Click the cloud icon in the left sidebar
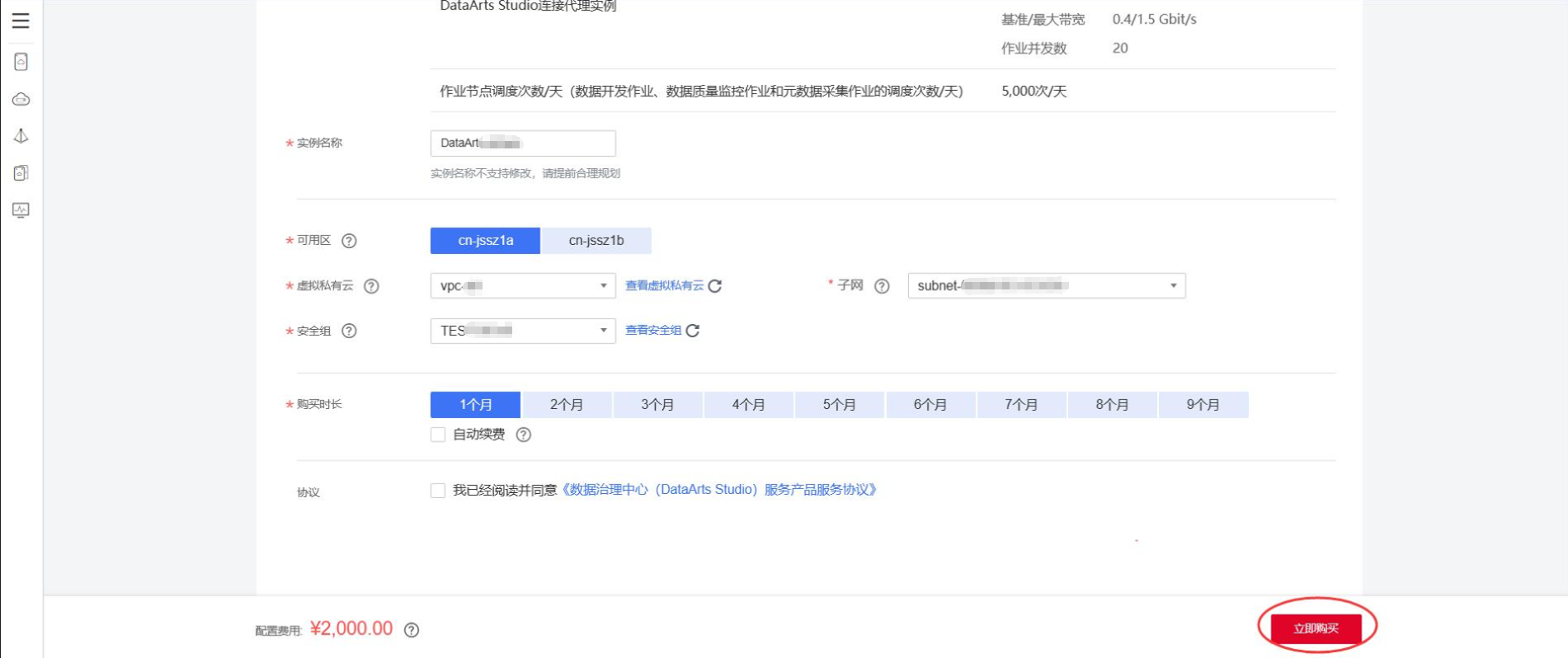This screenshot has width=1568, height=658. tap(21, 99)
